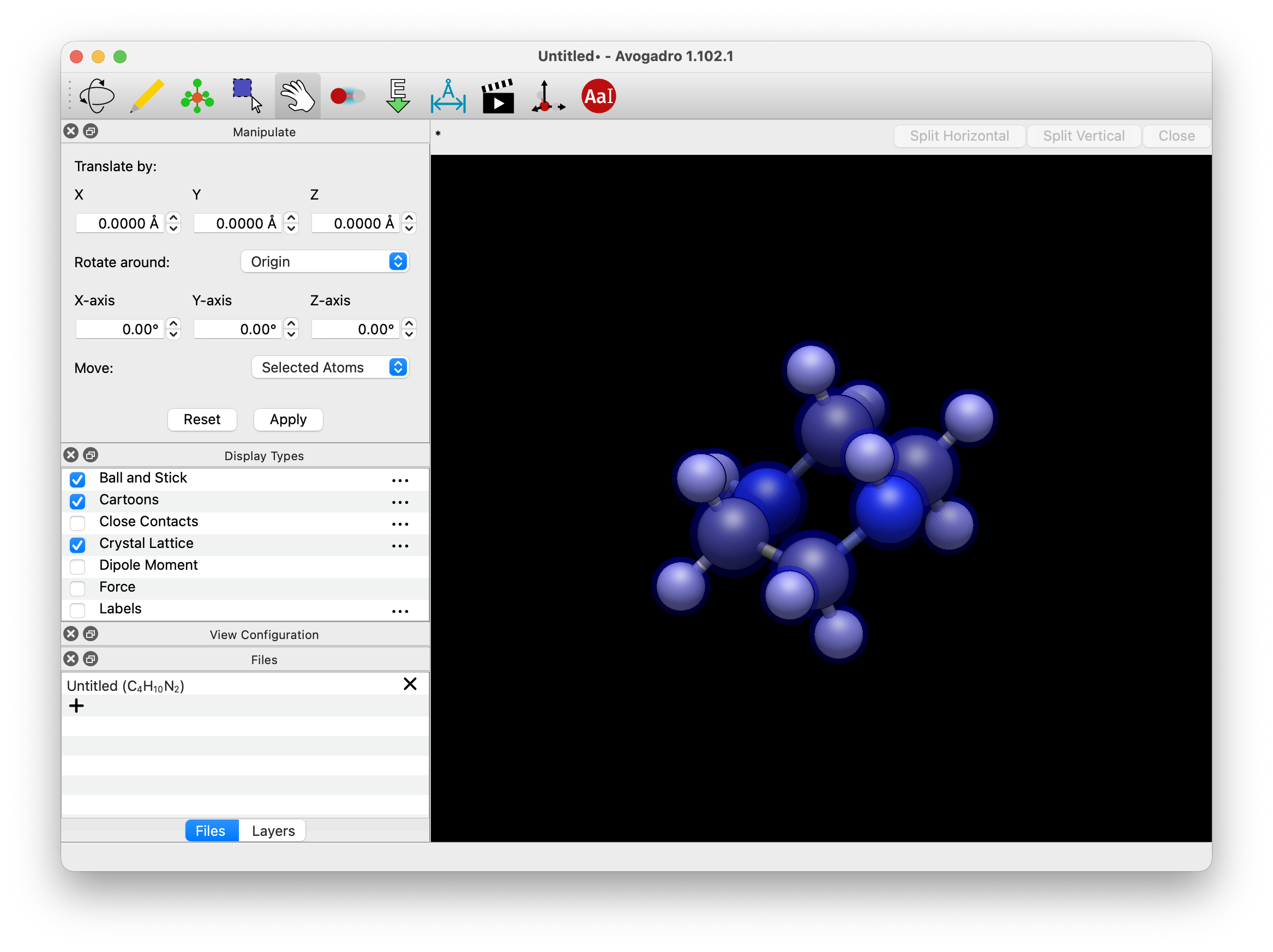
Task: Turn on the Labels display type
Action: (77, 610)
